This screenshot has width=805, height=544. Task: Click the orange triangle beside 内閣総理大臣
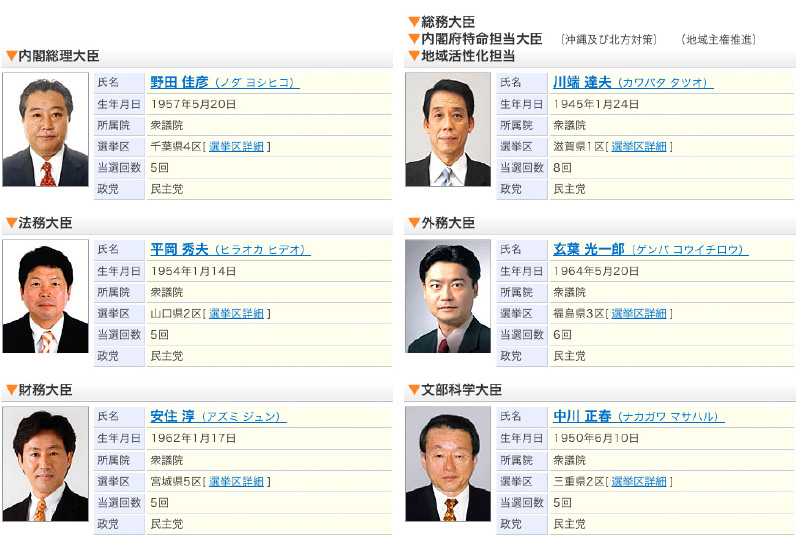pyautogui.click(x=11, y=57)
